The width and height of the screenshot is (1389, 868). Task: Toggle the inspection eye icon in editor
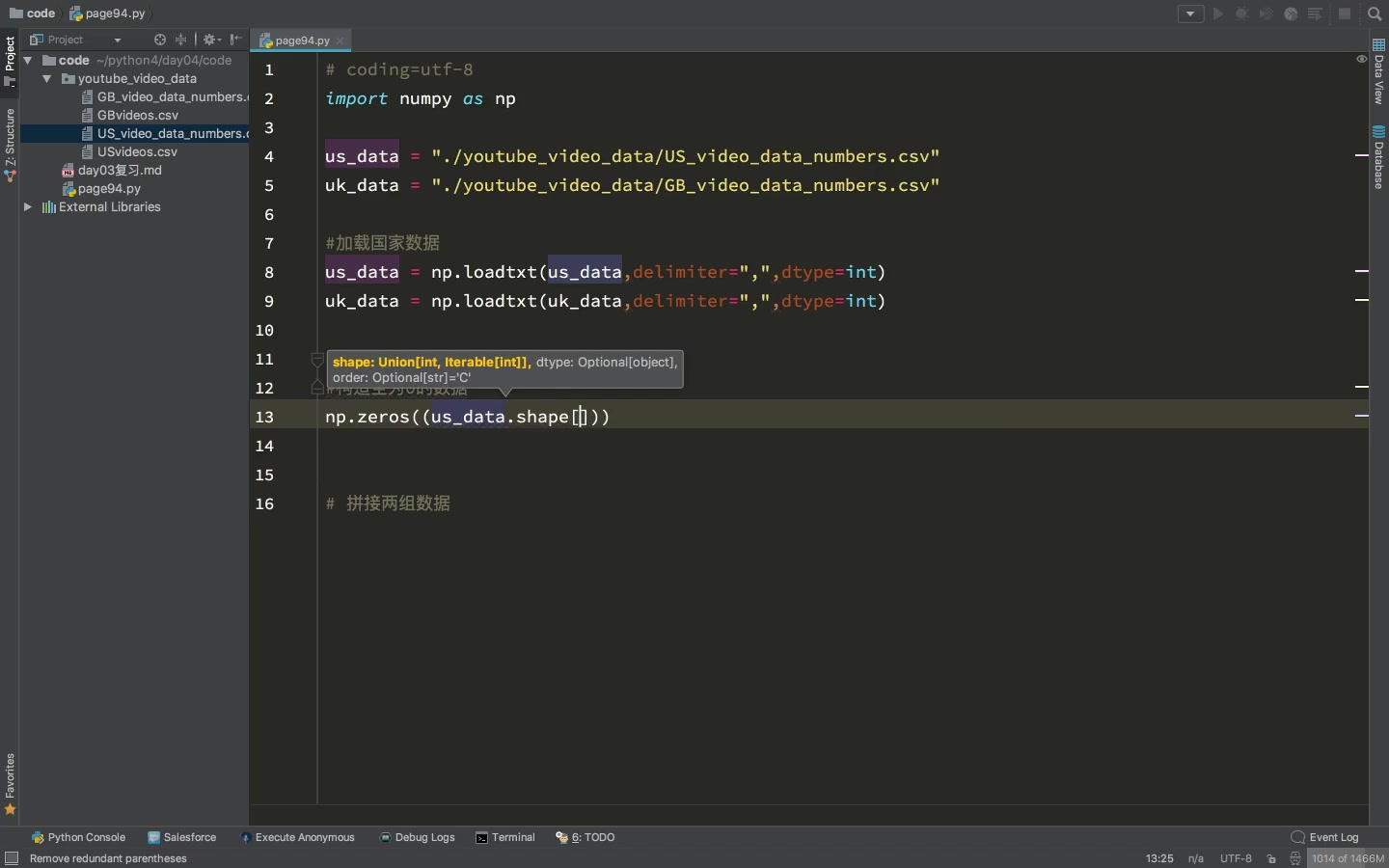pyautogui.click(x=1362, y=59)
